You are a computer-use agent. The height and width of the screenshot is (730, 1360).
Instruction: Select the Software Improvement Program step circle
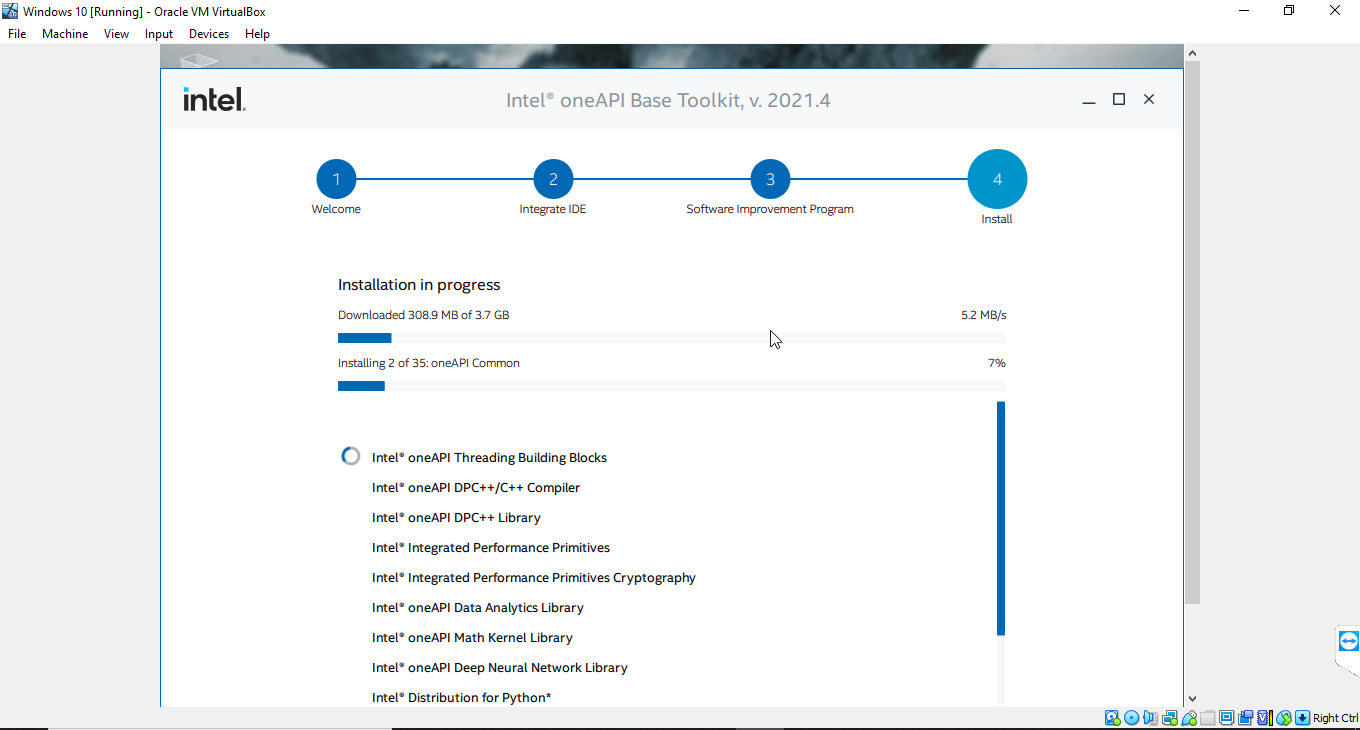[770, 178]
